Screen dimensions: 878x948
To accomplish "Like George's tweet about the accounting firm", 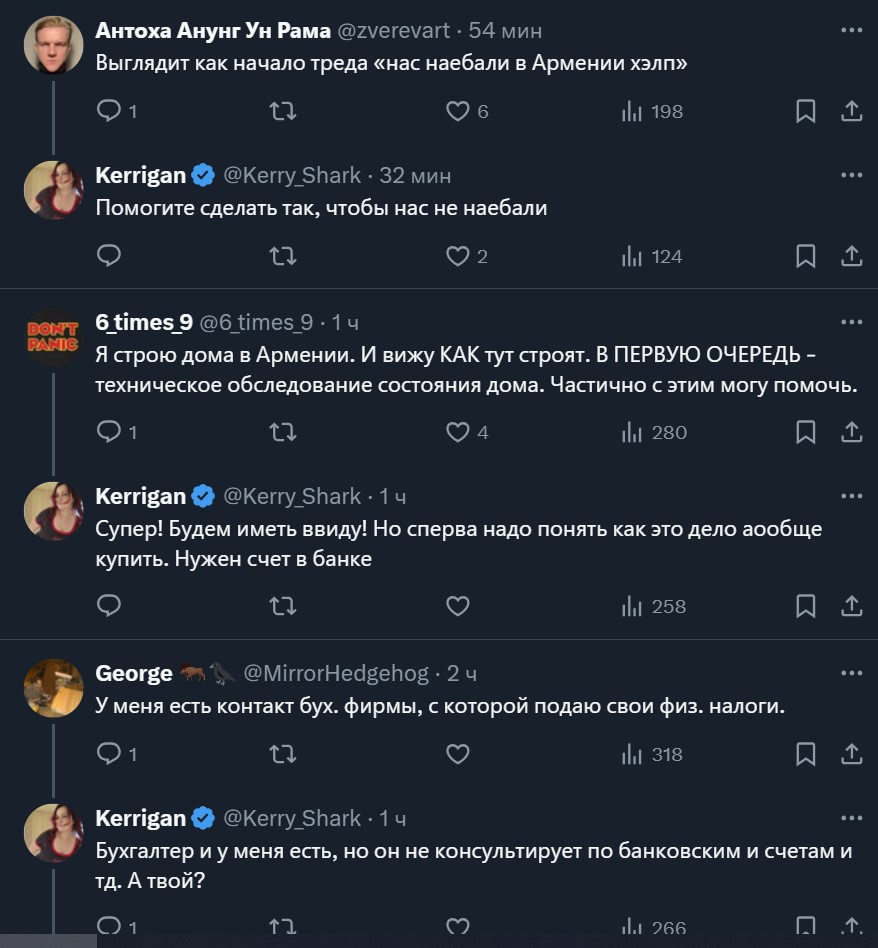I will coord(457,754).
